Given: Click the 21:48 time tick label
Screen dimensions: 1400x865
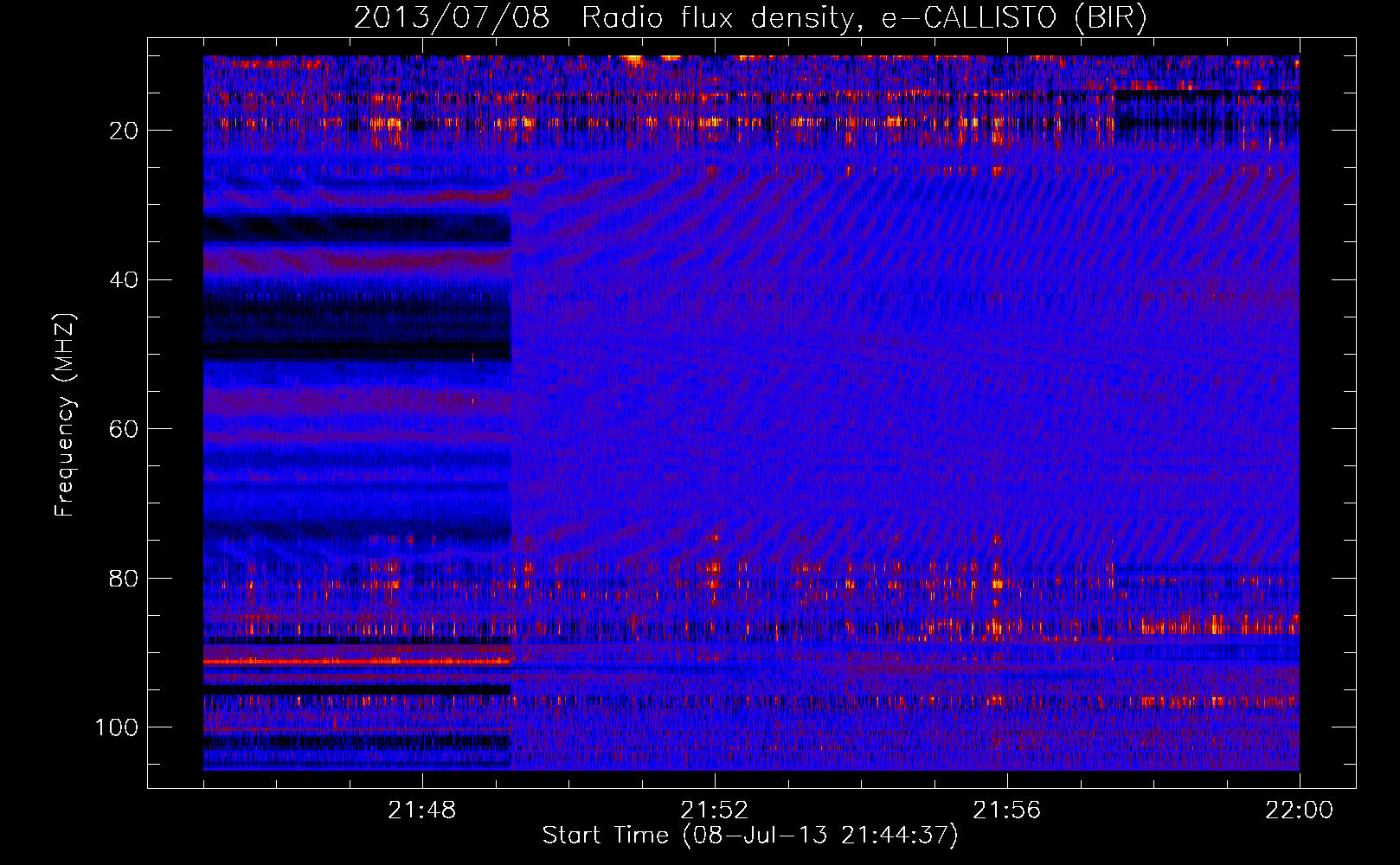Looking at the screenshot, I should coord(422,811).
